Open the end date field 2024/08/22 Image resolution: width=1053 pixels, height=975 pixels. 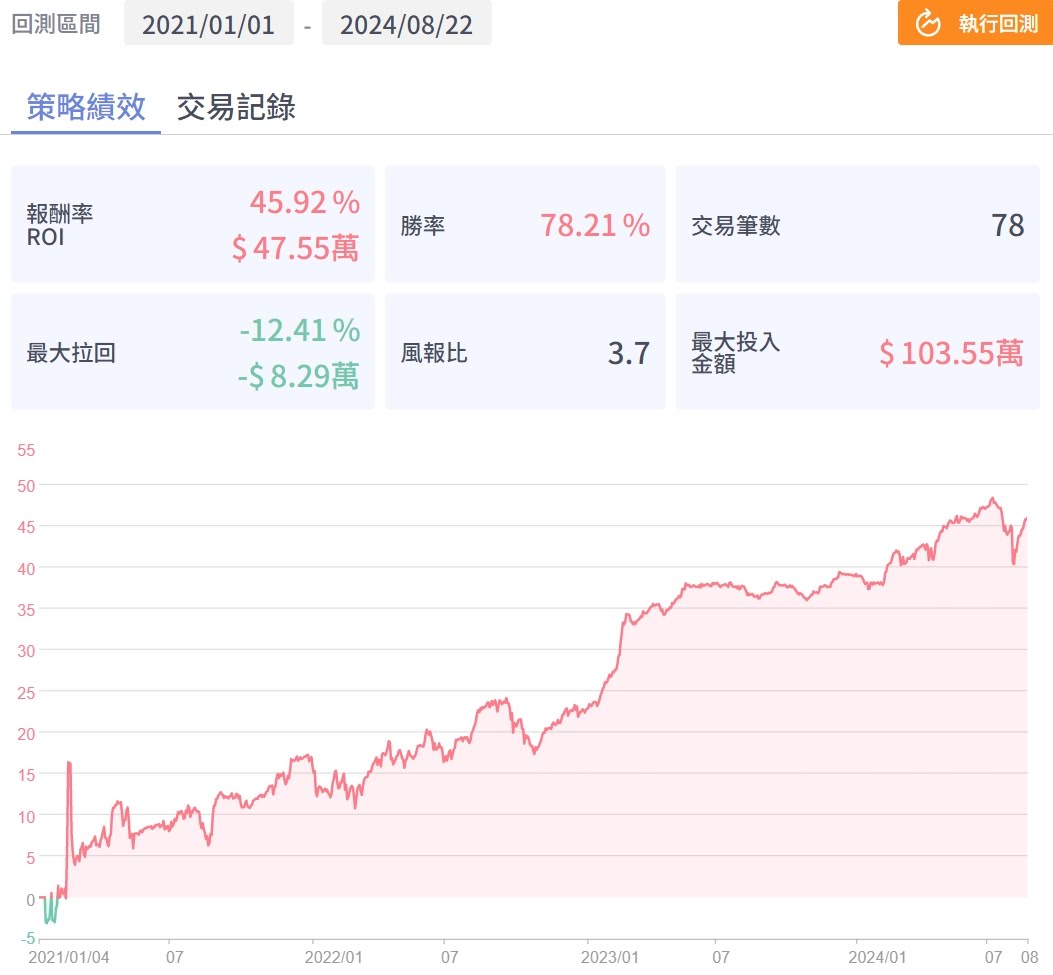406,24
